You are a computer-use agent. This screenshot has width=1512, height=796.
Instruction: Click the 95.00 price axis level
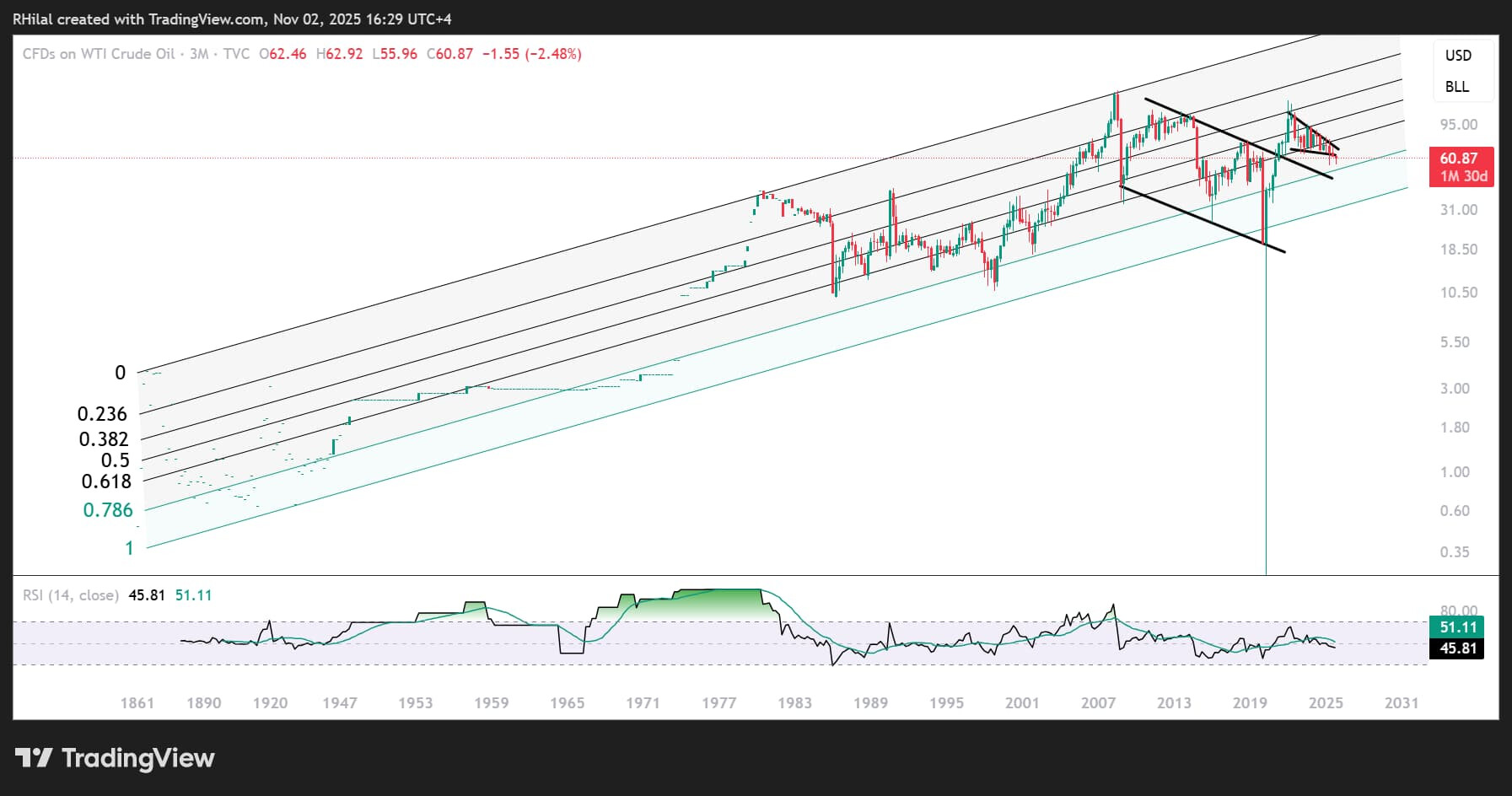pos(1458,125)
